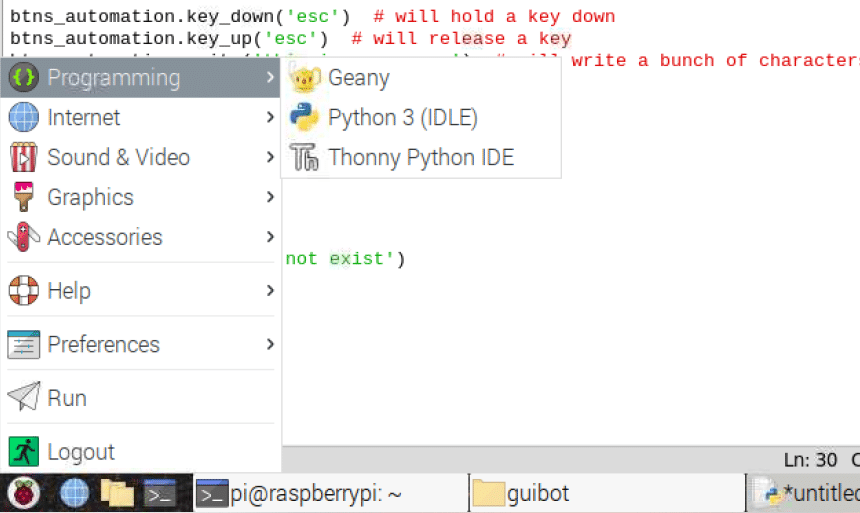
Task: Expand the Accessories submenu arrow
Action: pos(270,238)
